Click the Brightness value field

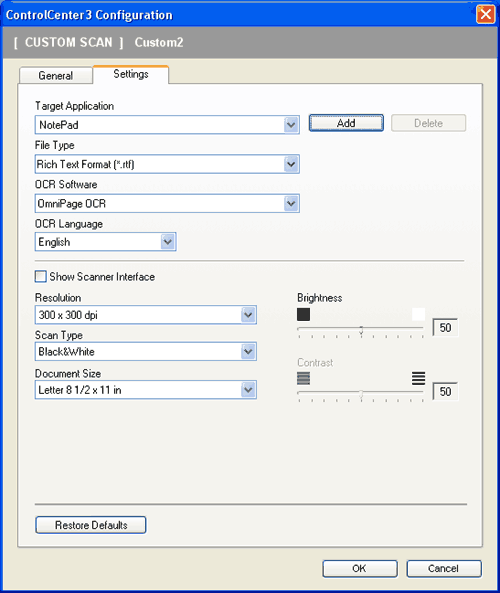[445, 328]
